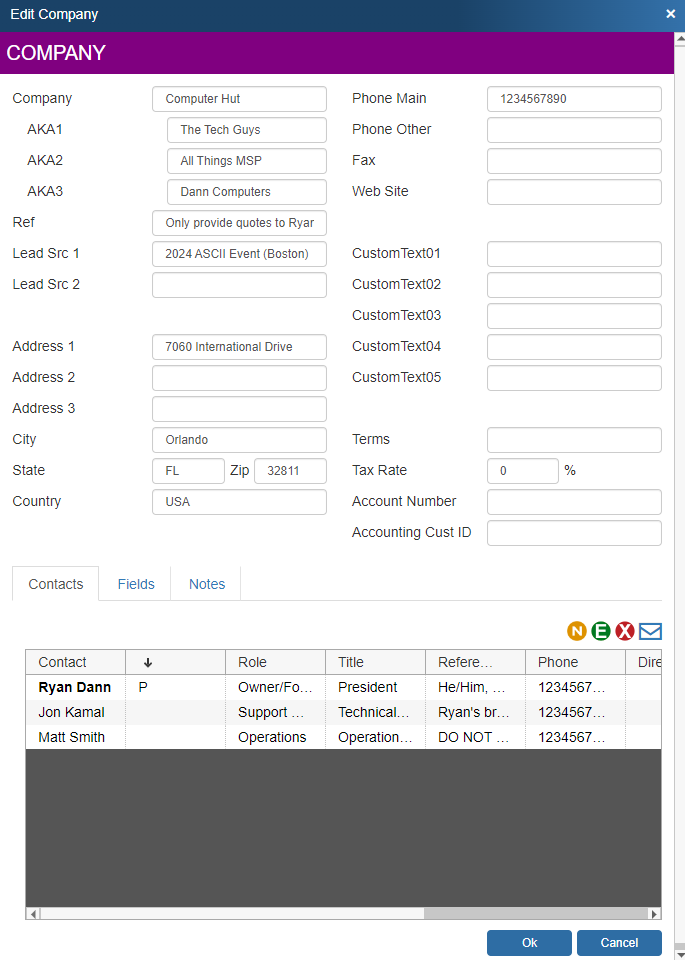The height and width of the screenshot is (960, 685).
Task: Switch to the Fields tab
Action: [135, 584]
